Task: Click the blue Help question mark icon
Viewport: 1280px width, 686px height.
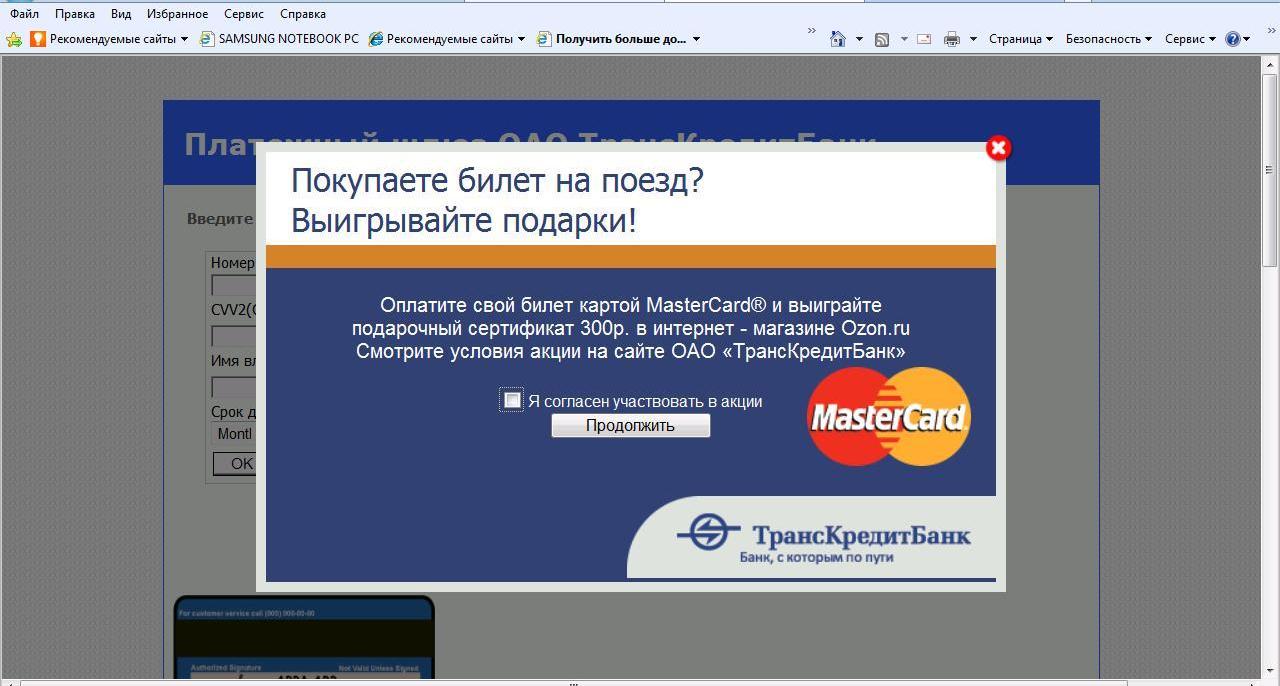Action: [x=1233, y=39]
